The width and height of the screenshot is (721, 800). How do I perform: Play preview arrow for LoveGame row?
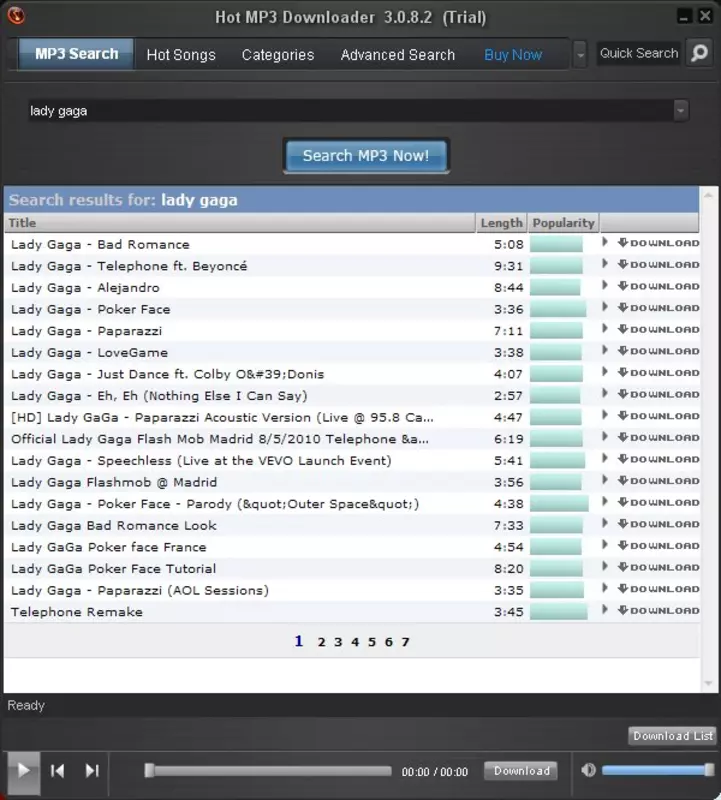(605, 351)
